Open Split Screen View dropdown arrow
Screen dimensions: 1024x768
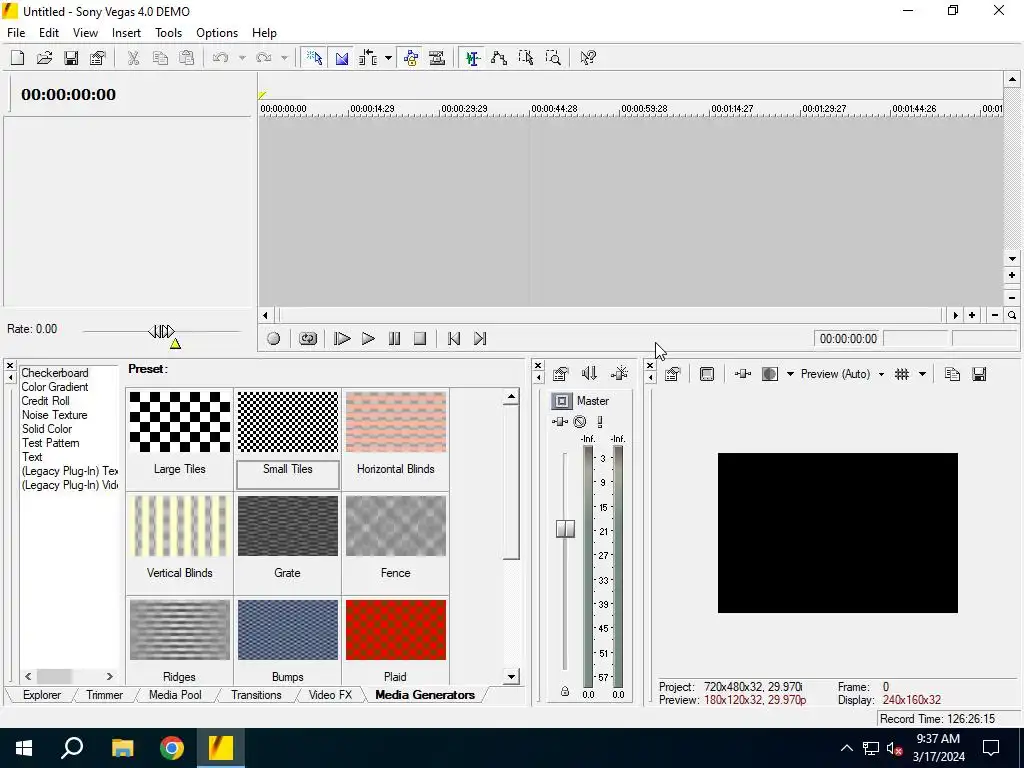[x=790, y=374]
